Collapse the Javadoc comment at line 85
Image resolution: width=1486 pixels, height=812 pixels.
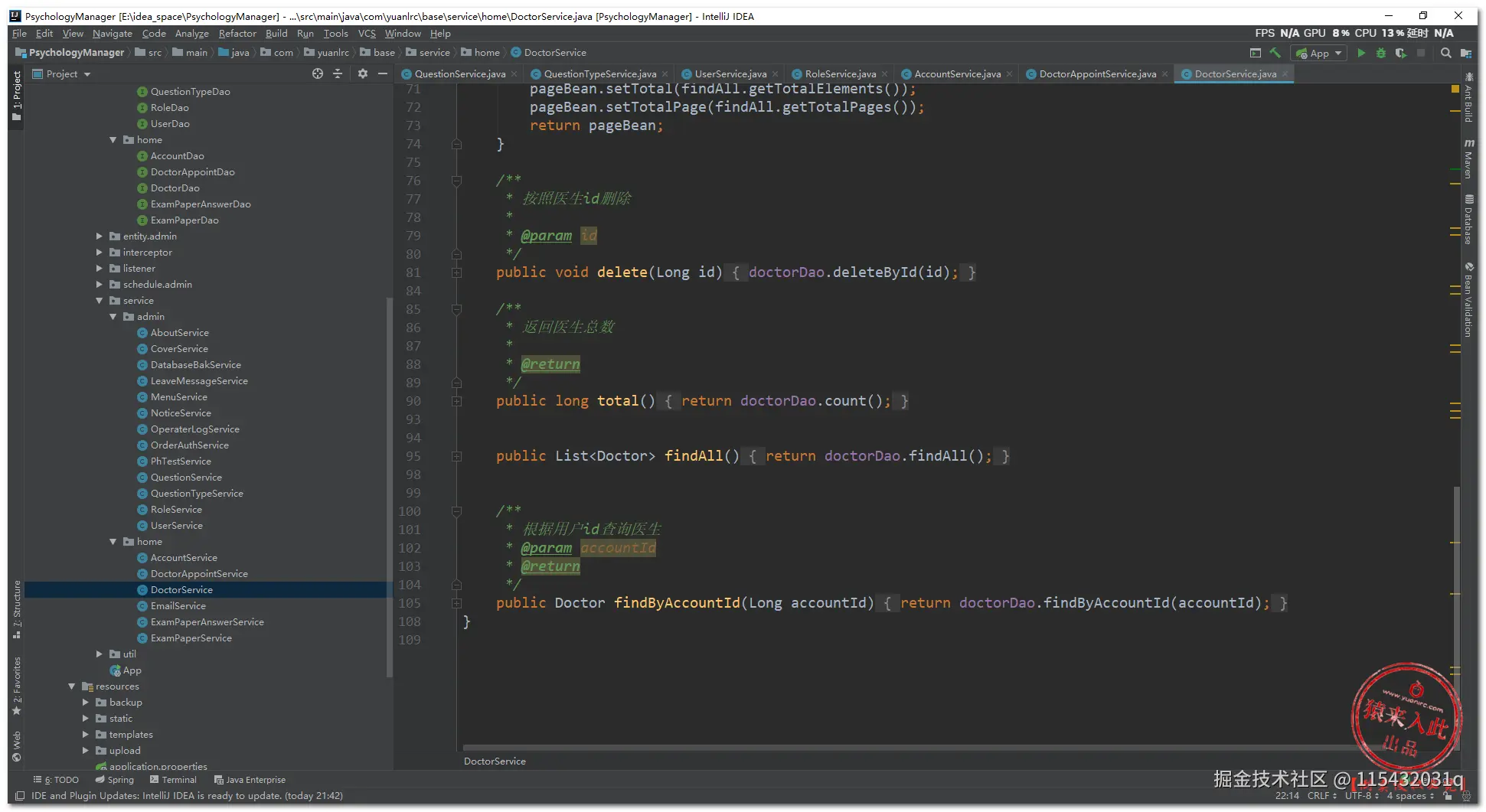point(457,309)
